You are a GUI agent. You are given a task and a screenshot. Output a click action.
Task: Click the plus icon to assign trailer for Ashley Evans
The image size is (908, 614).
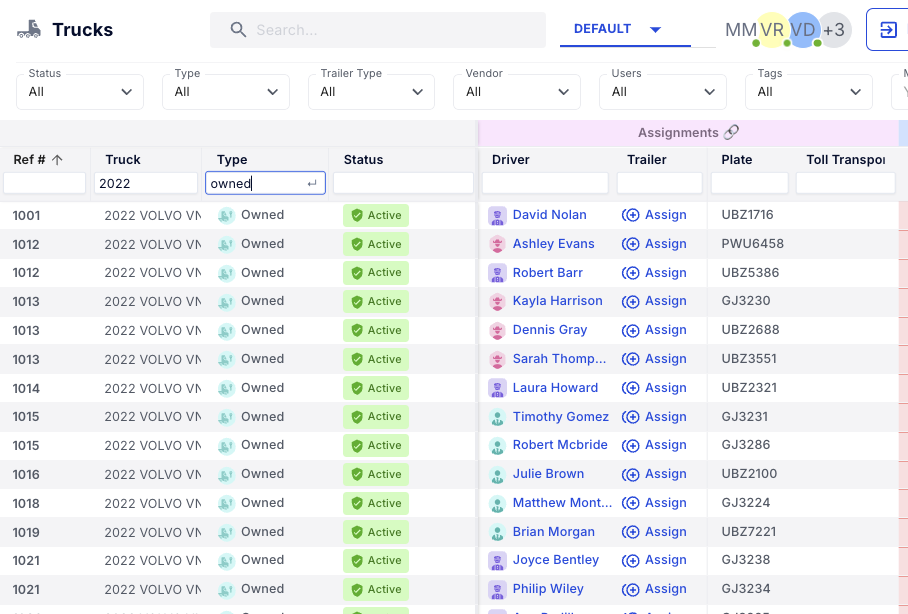pyautogui.click(x=631, y=244)
